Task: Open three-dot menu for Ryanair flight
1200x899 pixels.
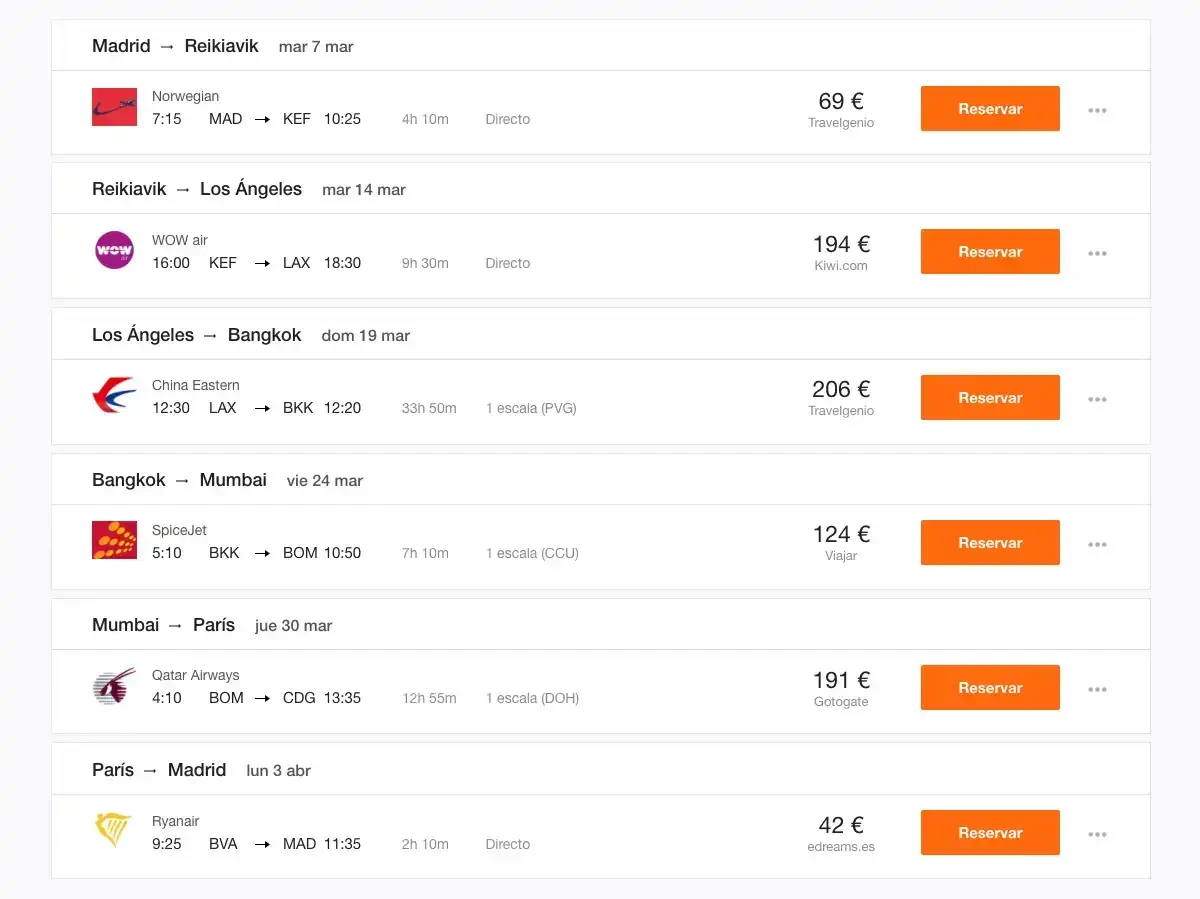Action: [1097, 834]
